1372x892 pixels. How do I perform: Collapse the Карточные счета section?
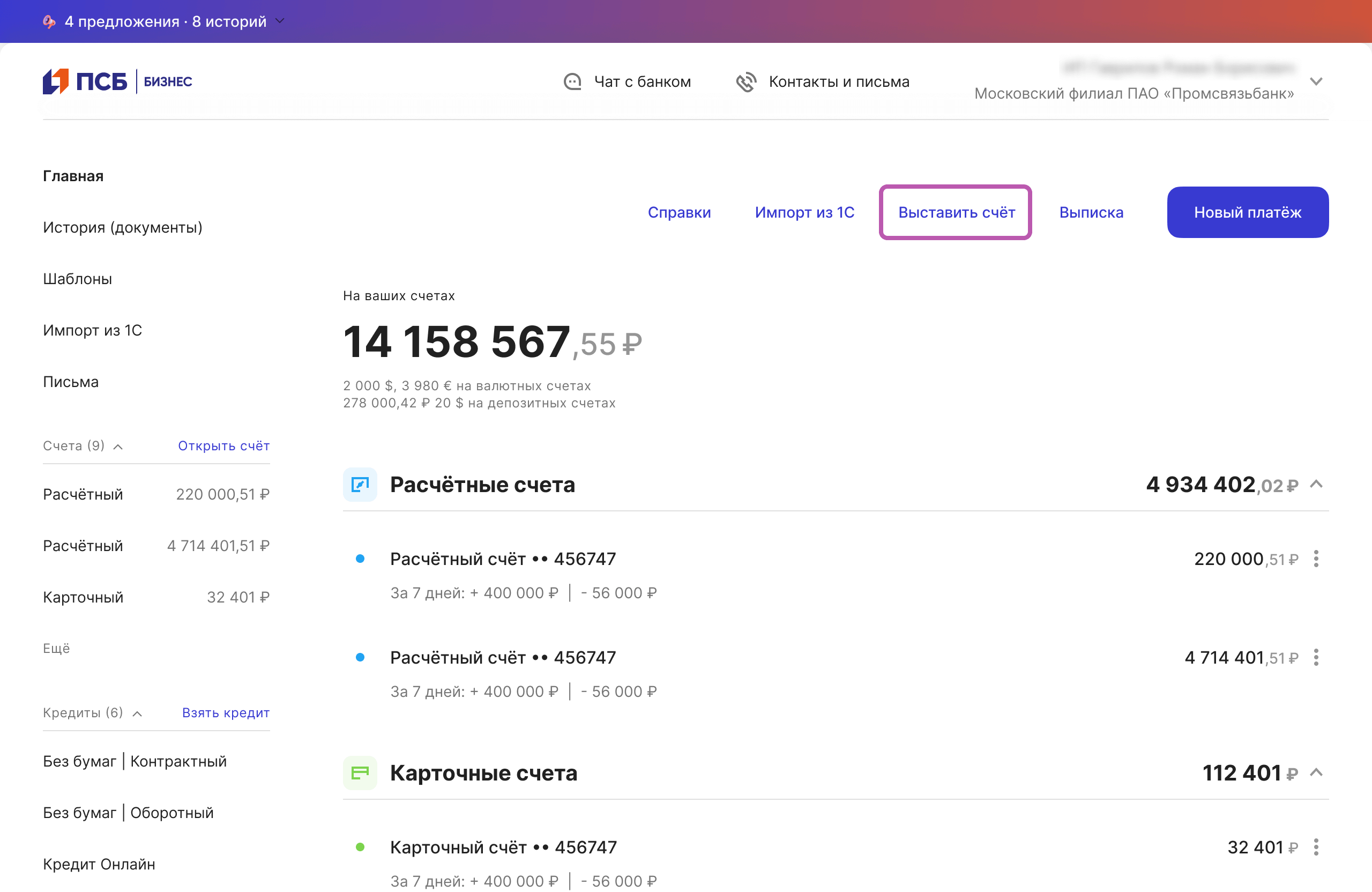(1316, 772)
